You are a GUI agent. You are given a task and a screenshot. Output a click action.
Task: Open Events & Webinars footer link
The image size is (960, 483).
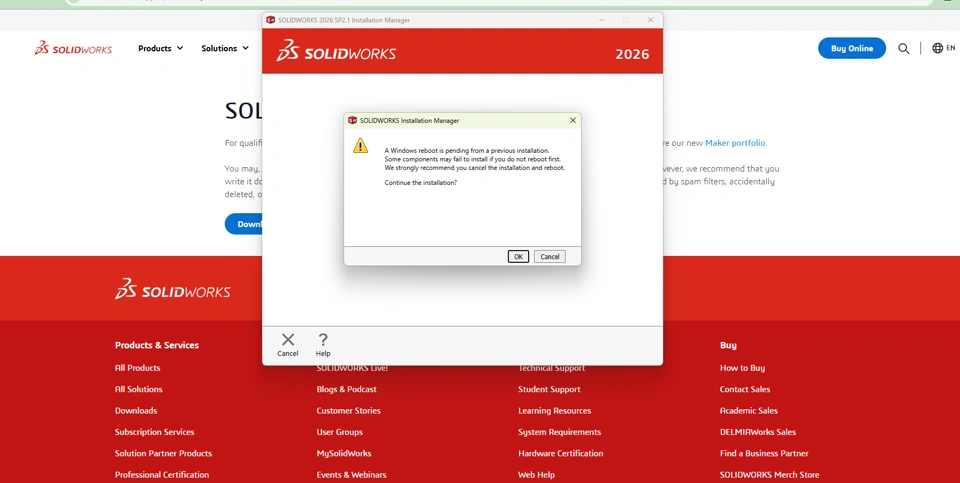pos(351,475)
